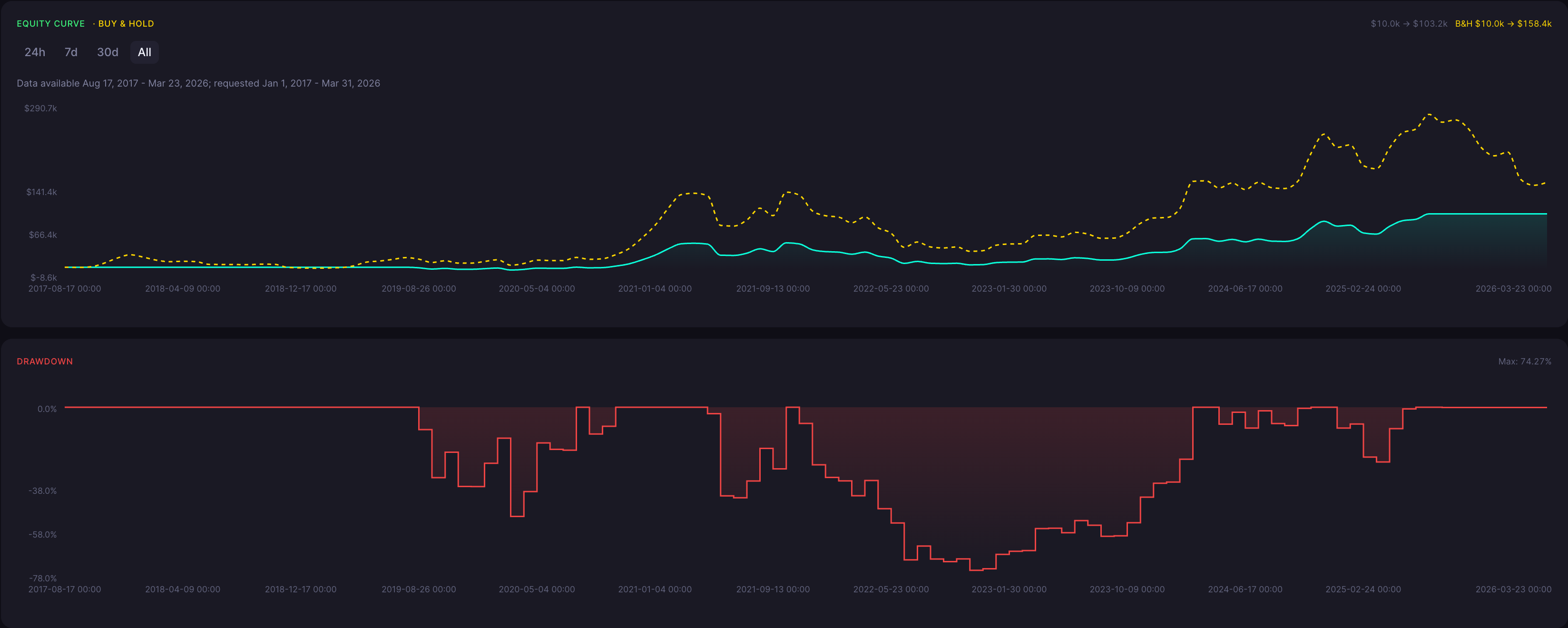Click the BUY & HOLD legend label
The width and height of the screenshot is (1568, 628).
tap(126, 24)
